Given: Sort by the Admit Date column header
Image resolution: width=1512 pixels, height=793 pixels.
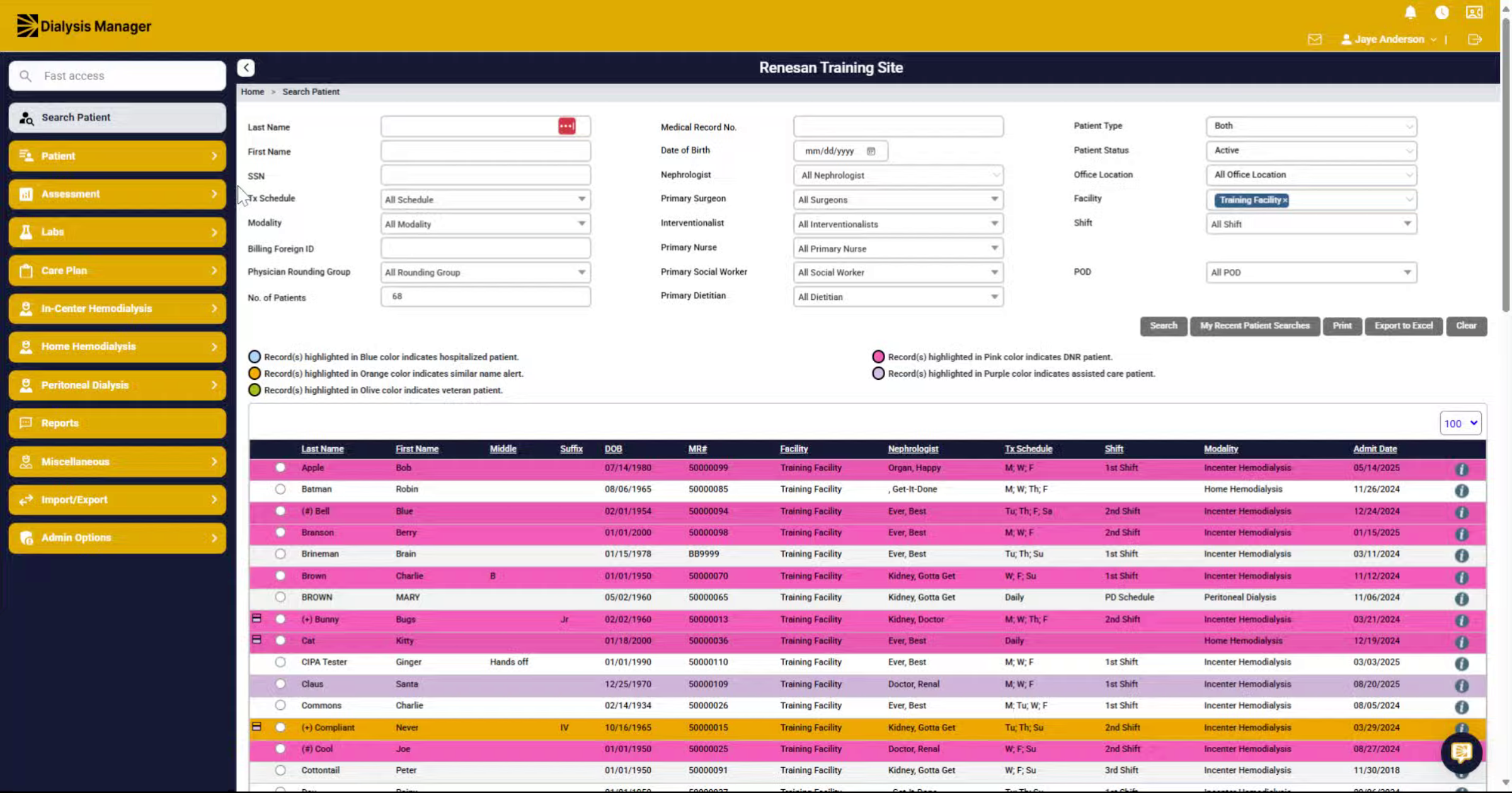Looking at the screenshot, I should (1375, 449).
